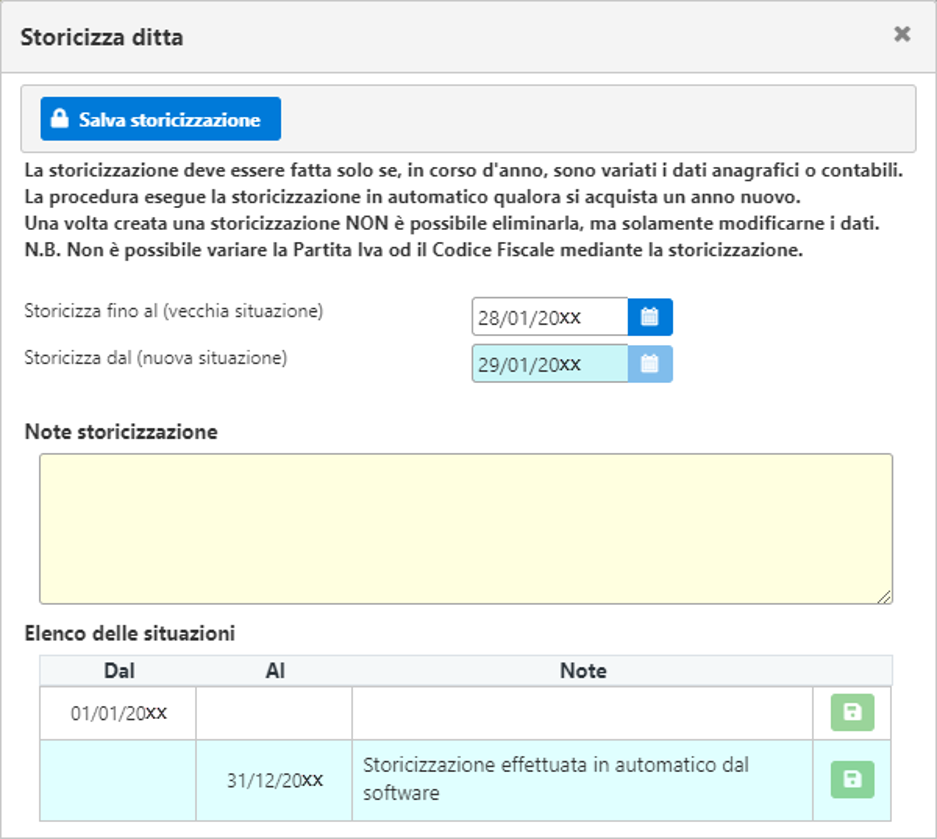937x839 pixels.
Task: Focus the Storicizza dal date field
Action: (549, 364)
